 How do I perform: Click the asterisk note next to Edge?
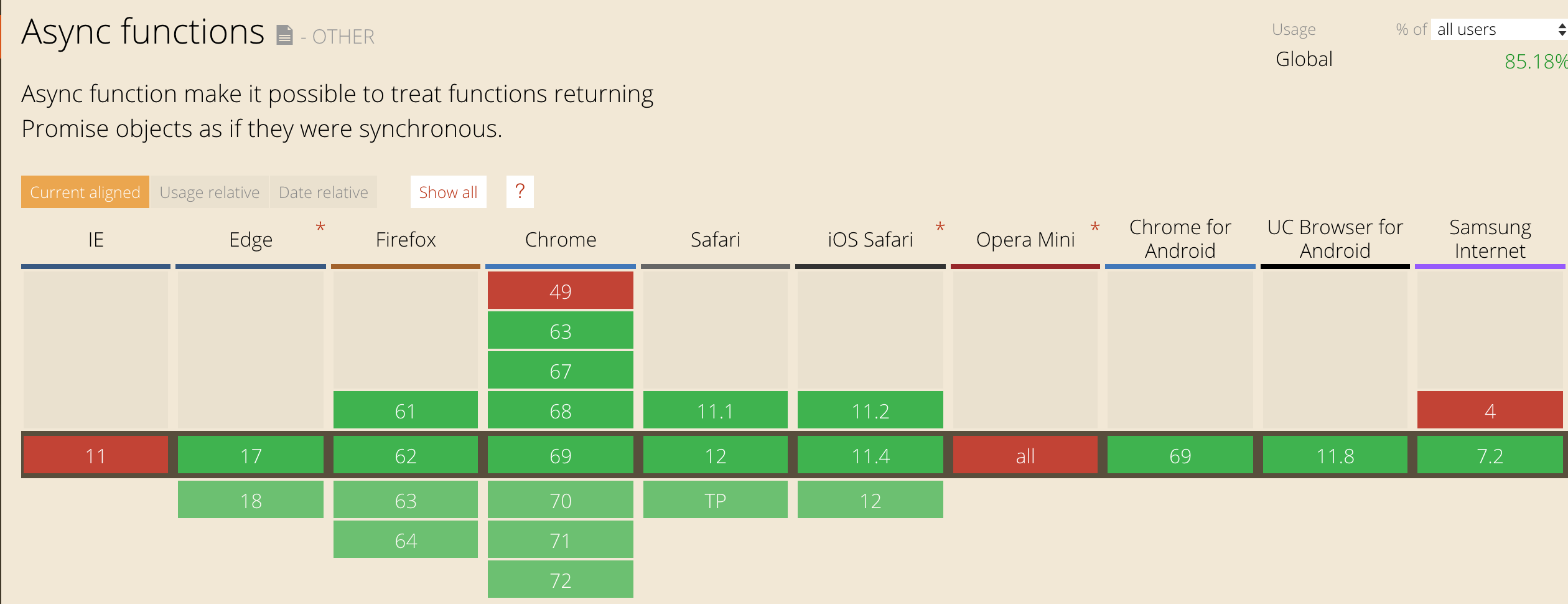click(x=320, y=227)
